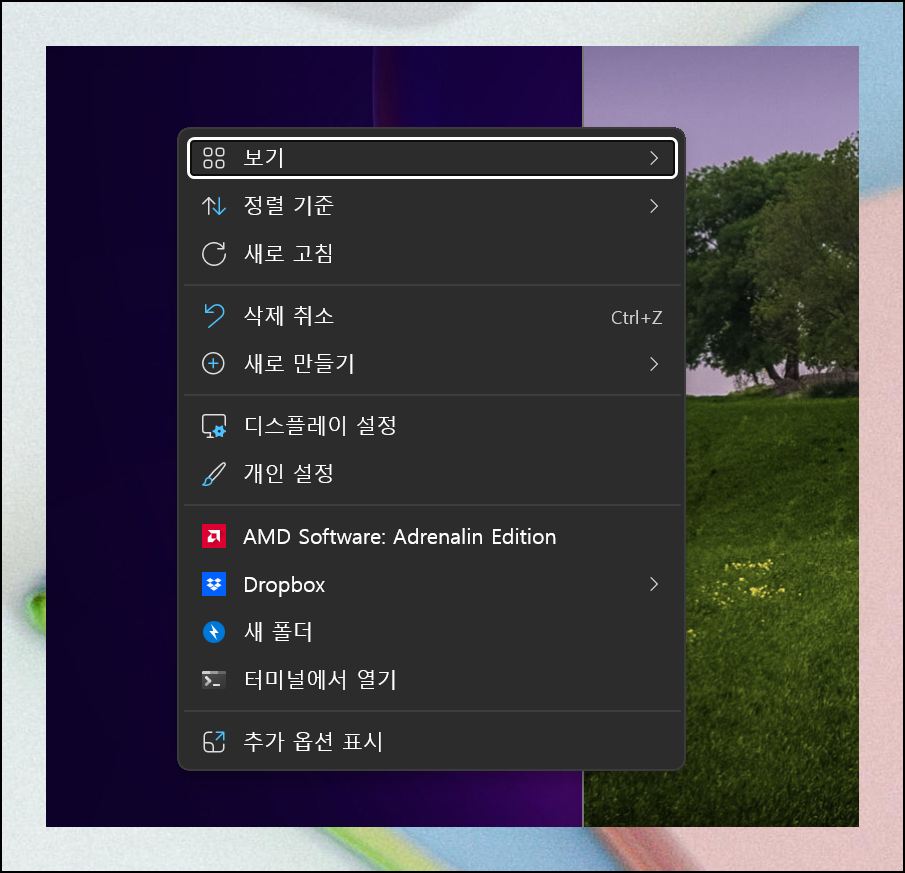Image resolution: width=905 pixels, height=873 pixels.
Task: Open the 새로 만들기 menu entry
Action: [x=432, y=364]
